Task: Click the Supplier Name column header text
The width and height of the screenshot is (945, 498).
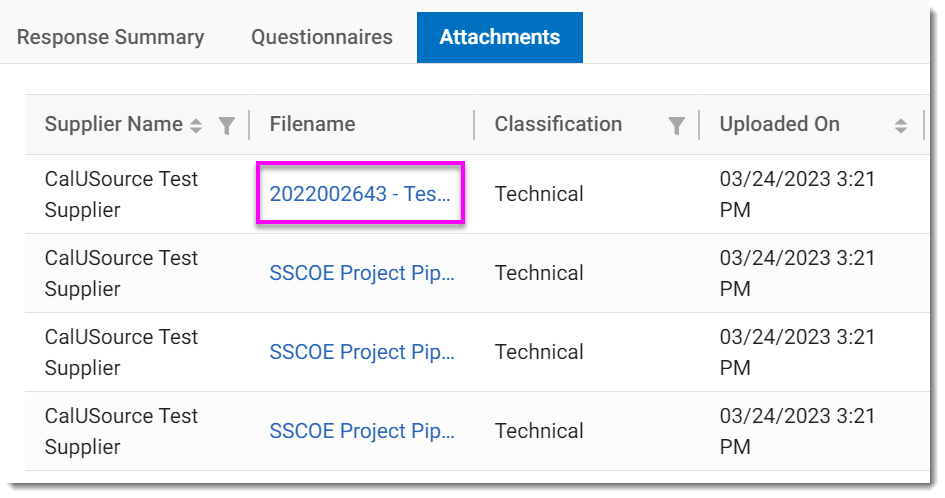Action: tap(113, 125)
